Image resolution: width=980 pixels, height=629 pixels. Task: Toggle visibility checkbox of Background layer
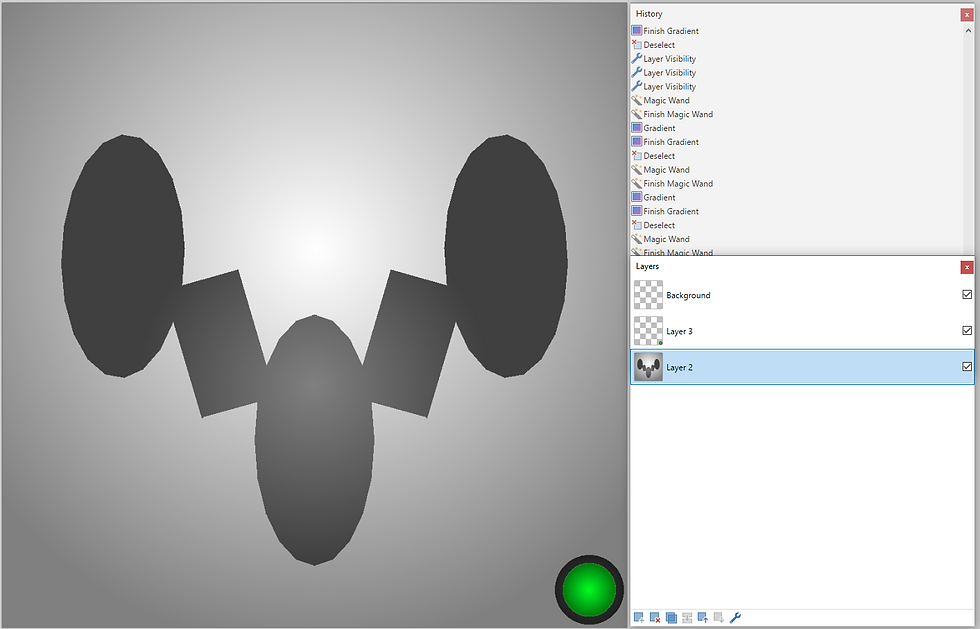pos(967,294)
